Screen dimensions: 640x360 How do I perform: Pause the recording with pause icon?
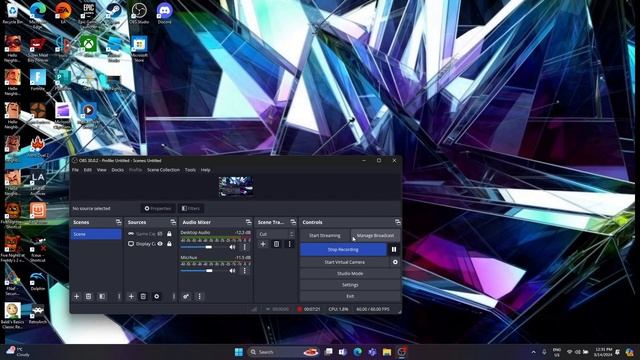pos(394,249)
